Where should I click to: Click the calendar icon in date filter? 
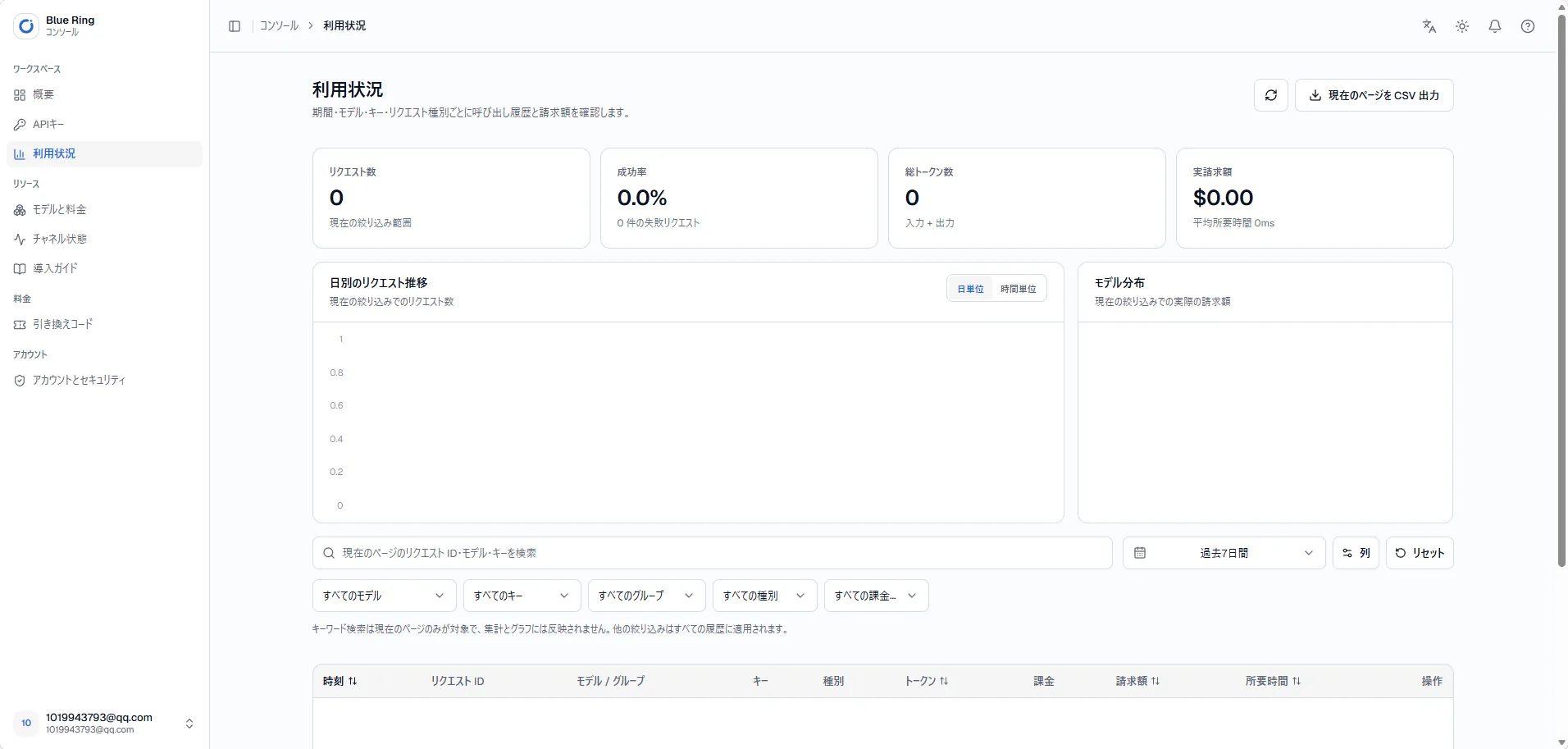1140,553
